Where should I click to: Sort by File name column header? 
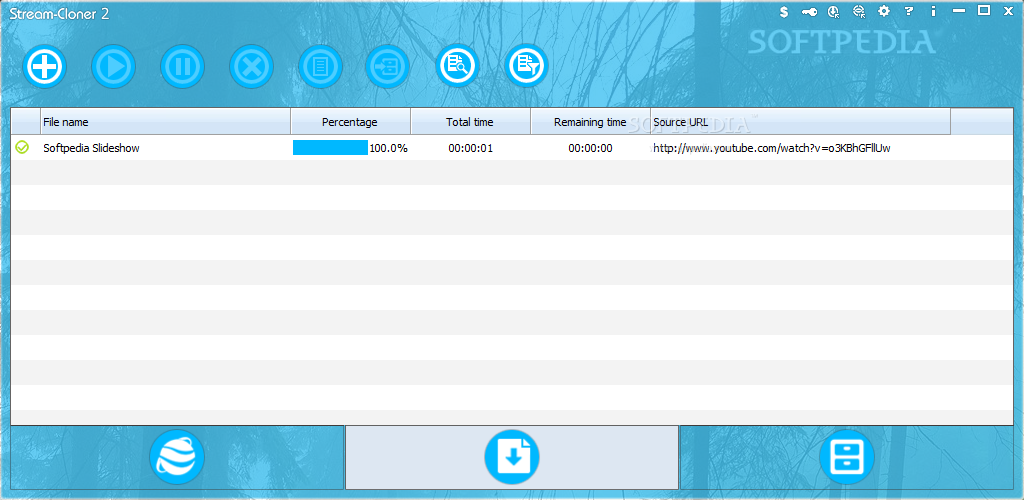(165, 122)
